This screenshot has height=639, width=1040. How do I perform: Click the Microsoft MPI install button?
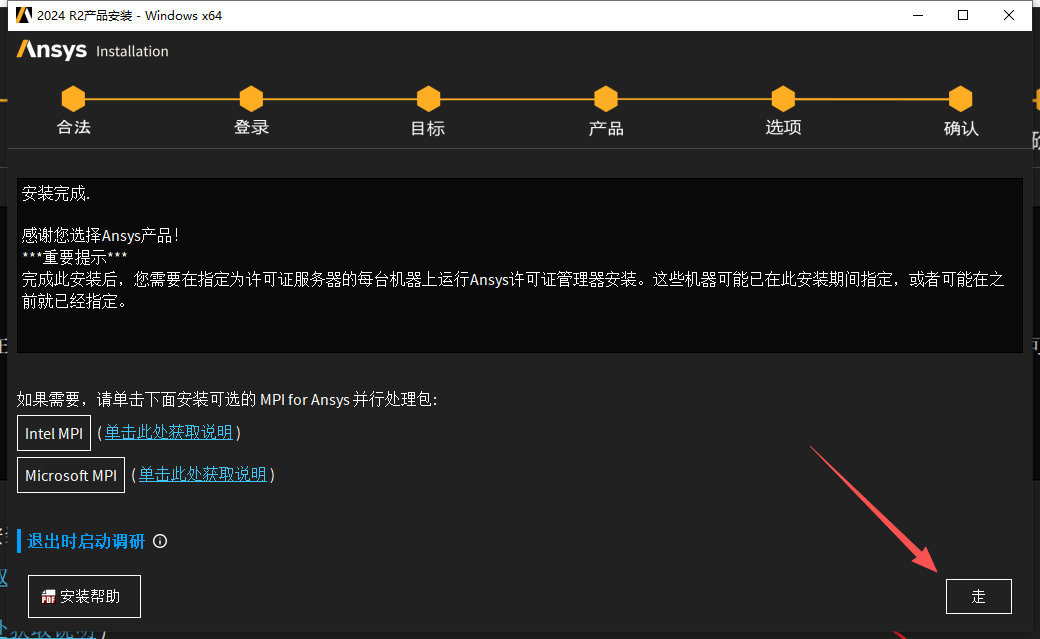70,474
